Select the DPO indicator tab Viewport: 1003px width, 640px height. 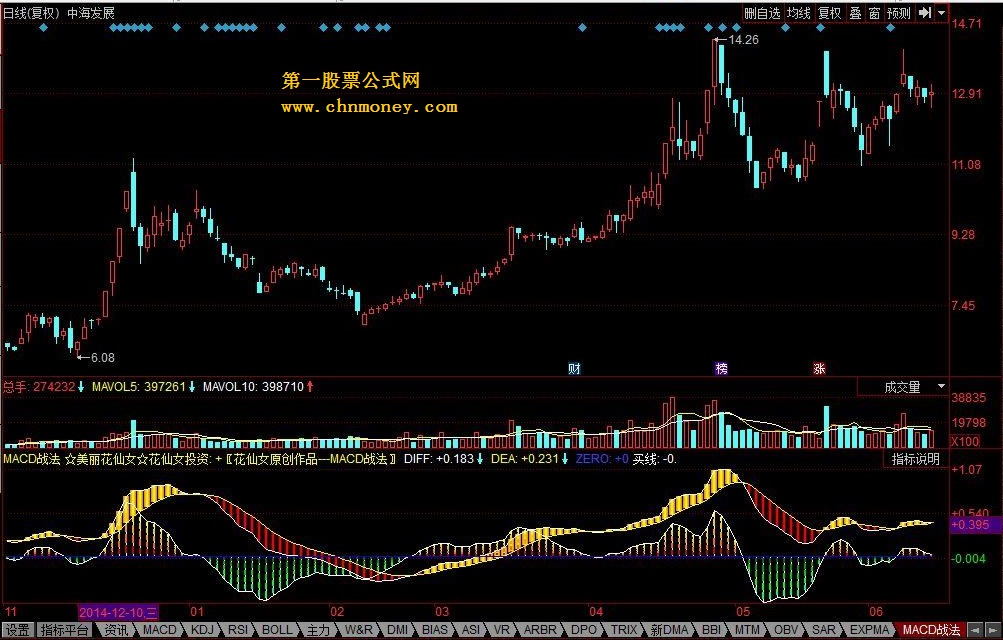click(584, 630)
